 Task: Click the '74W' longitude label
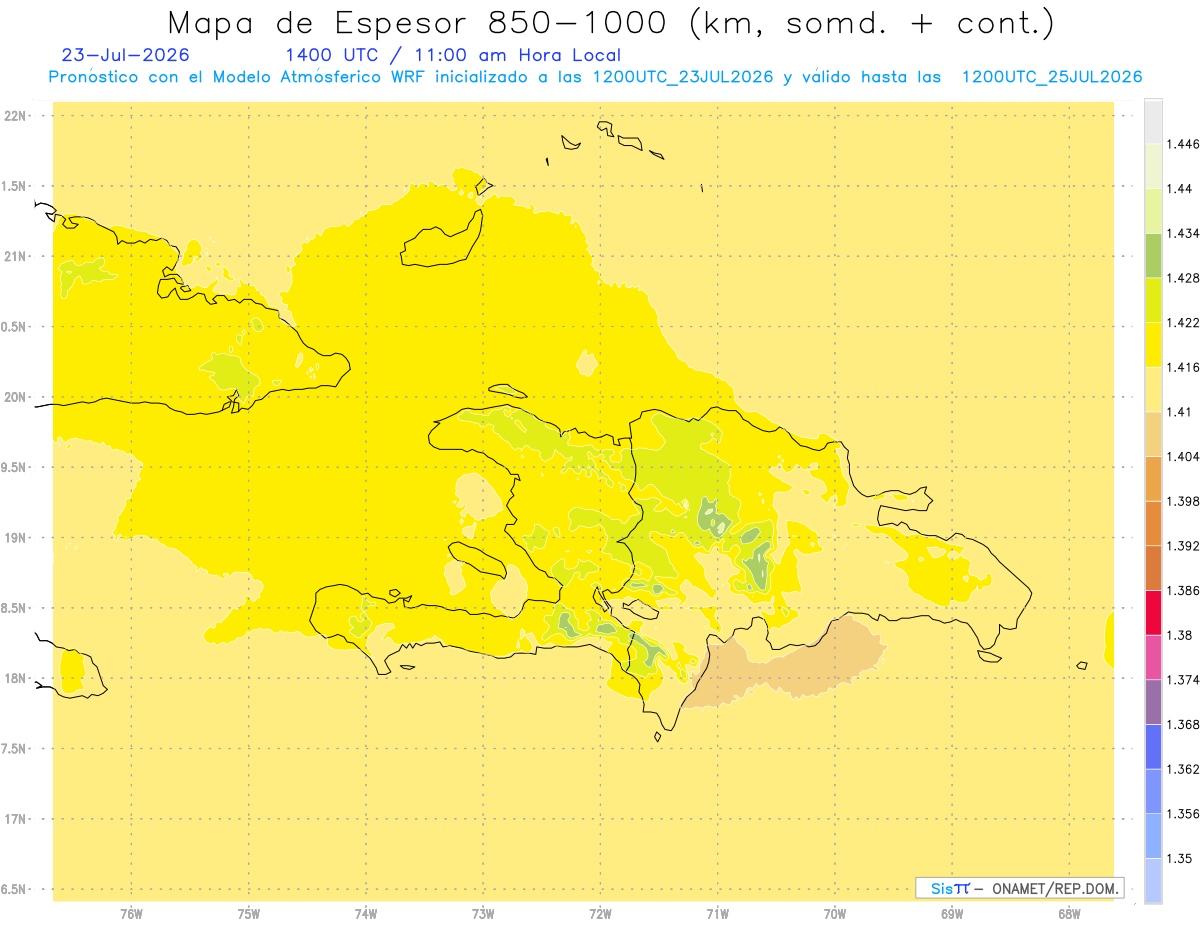click(366, 914)
